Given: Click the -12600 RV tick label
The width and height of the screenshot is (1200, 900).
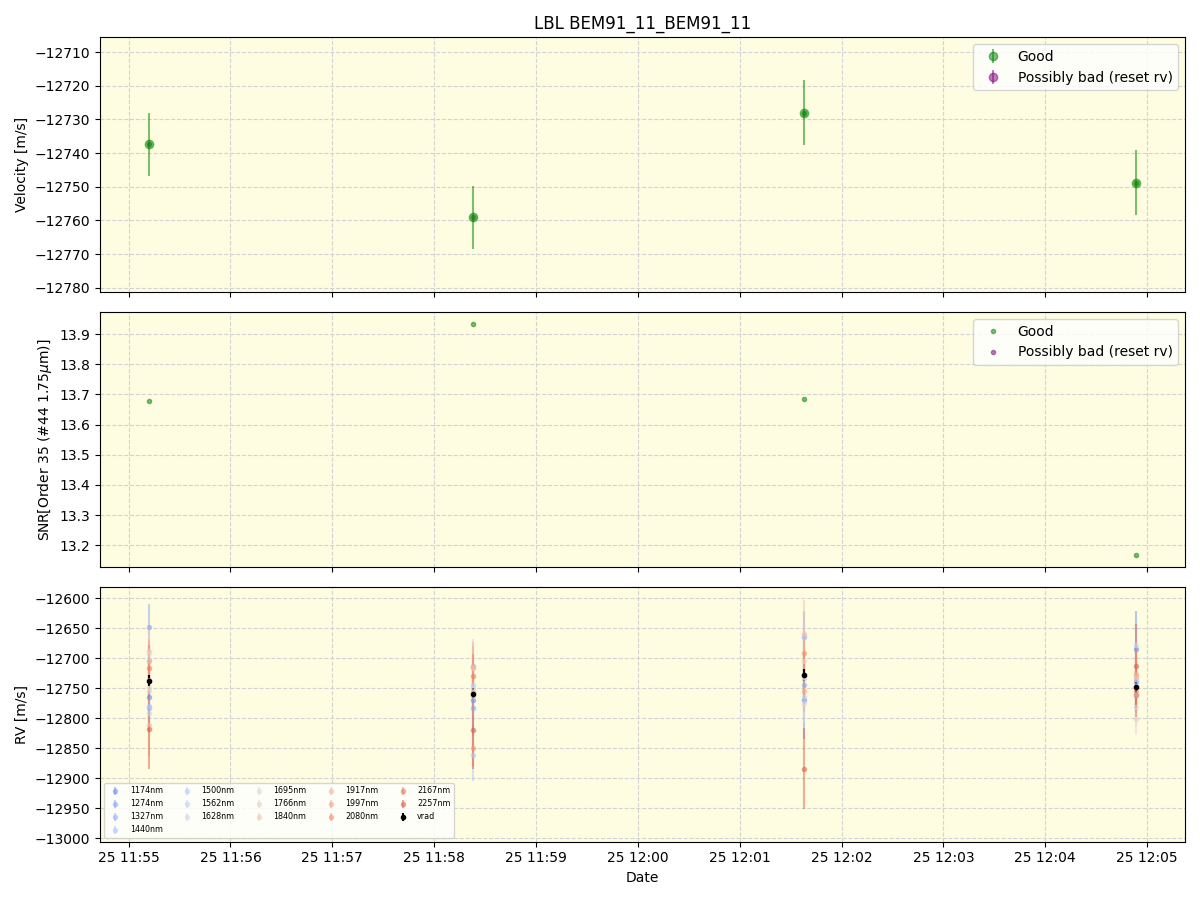Looking at the screenshot, I should pos(65,599).
